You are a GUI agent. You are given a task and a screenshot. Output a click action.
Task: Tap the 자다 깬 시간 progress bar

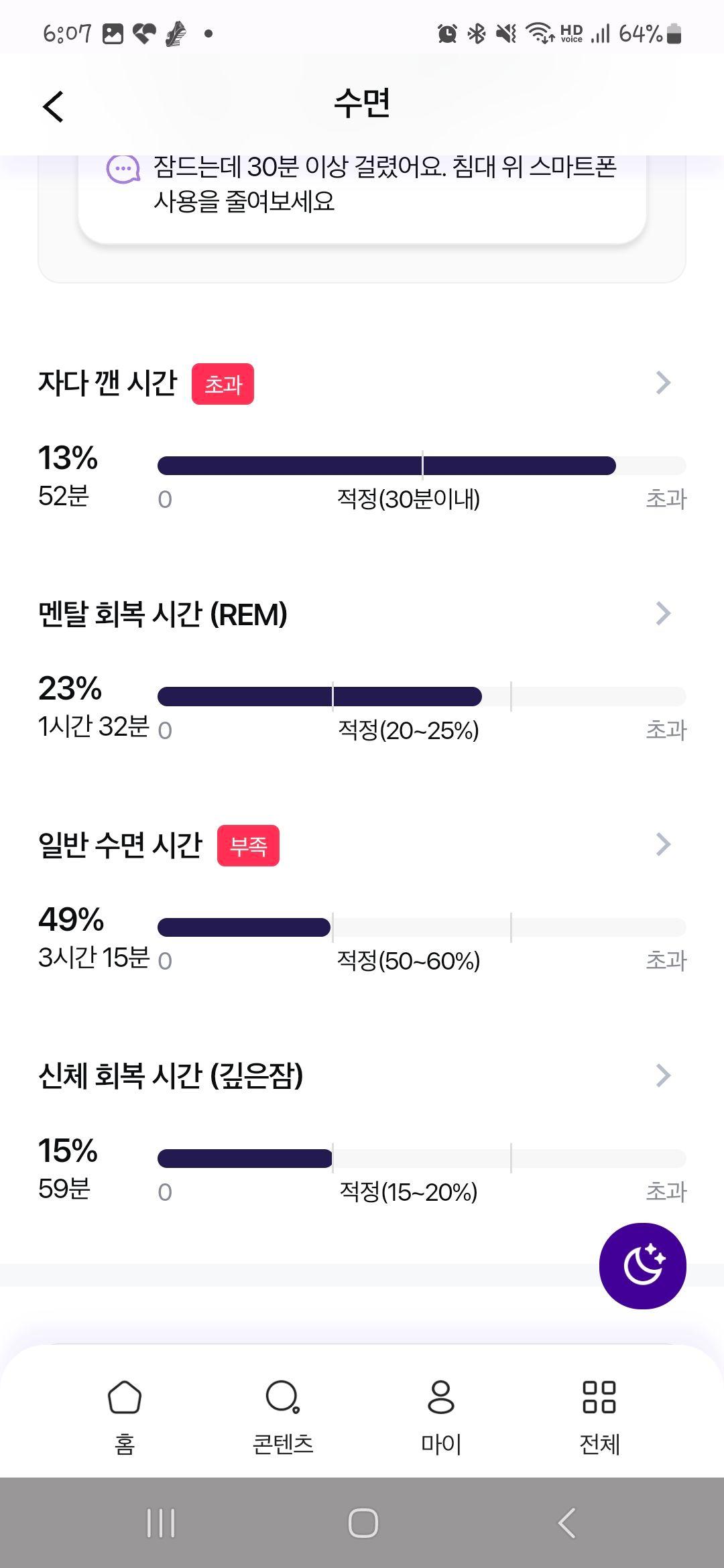tap(422, 465)
